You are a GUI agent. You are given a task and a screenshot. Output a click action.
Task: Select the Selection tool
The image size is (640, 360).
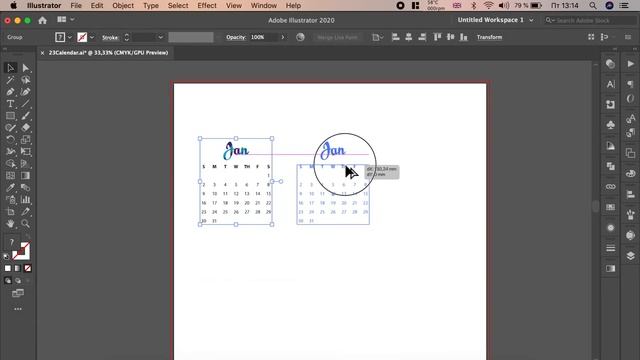coord(10,68)
